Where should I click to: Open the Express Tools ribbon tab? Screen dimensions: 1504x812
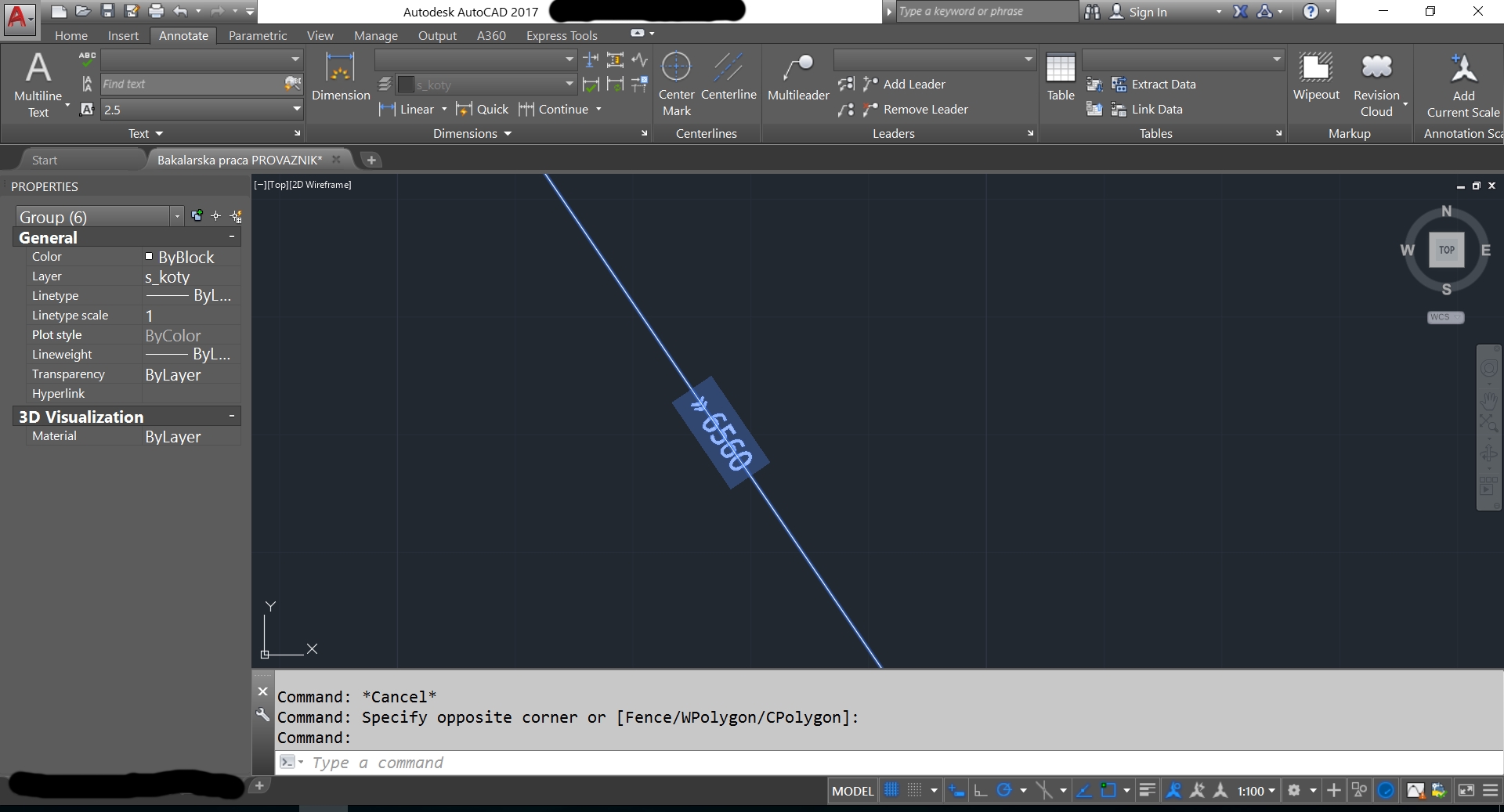pos(562,35)
